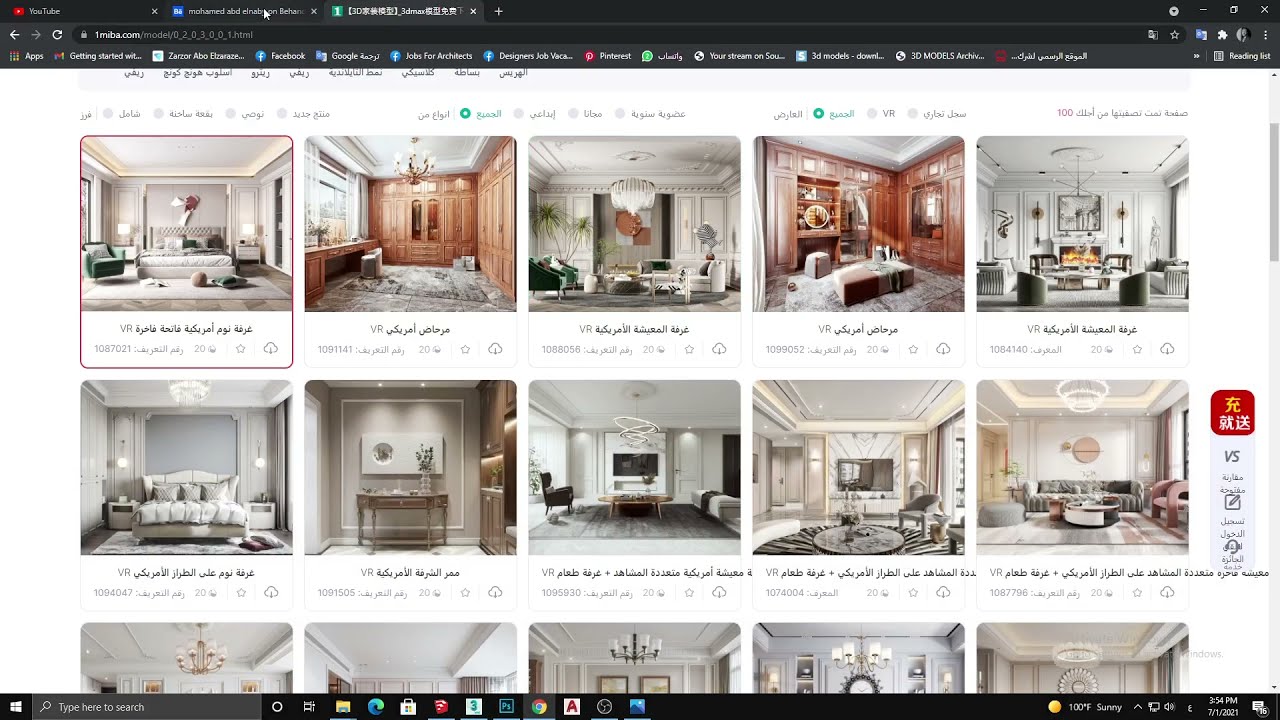Viewport: 1280px width, 720px height.
Task: Download the model with ID 1087021
Action: point(270,349)
